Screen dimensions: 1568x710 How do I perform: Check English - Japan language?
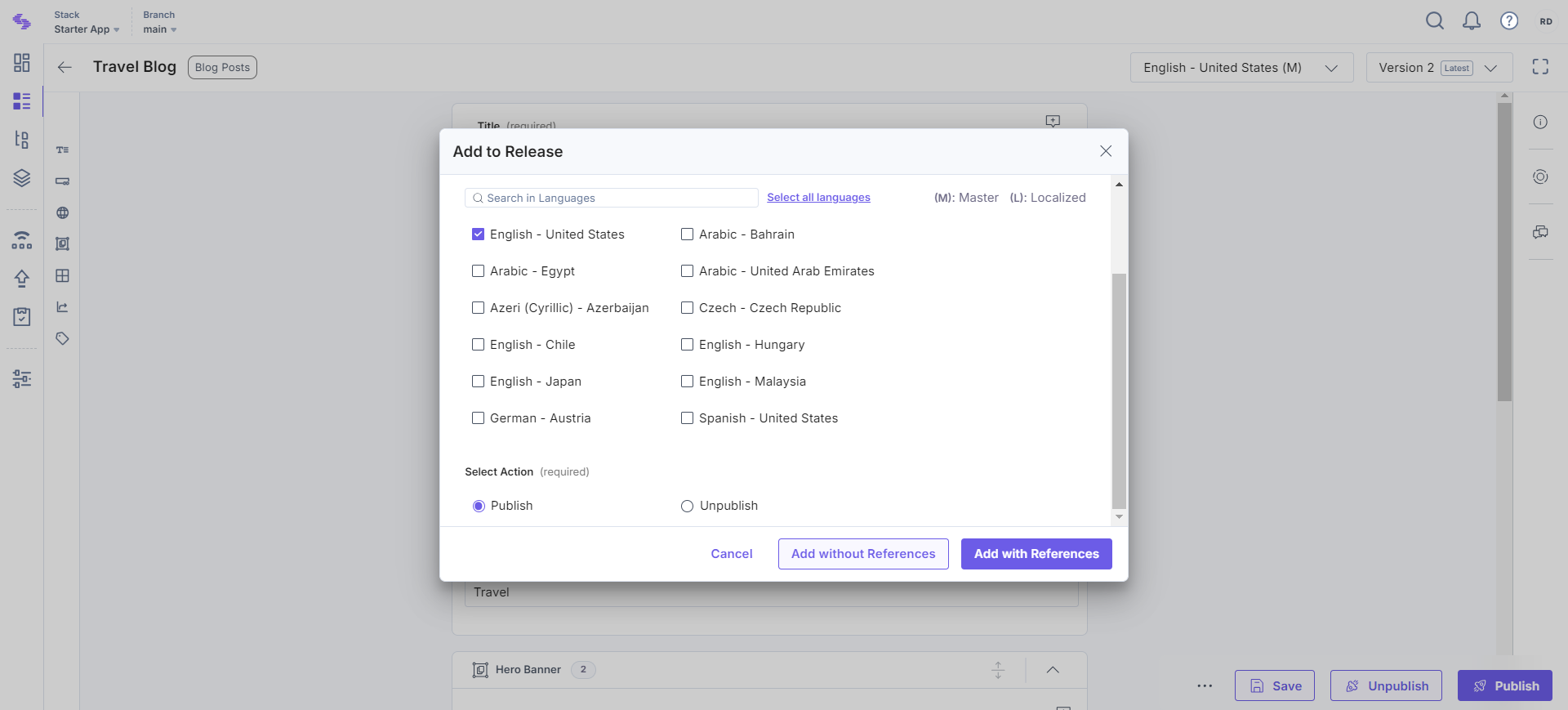pos(479,382)
